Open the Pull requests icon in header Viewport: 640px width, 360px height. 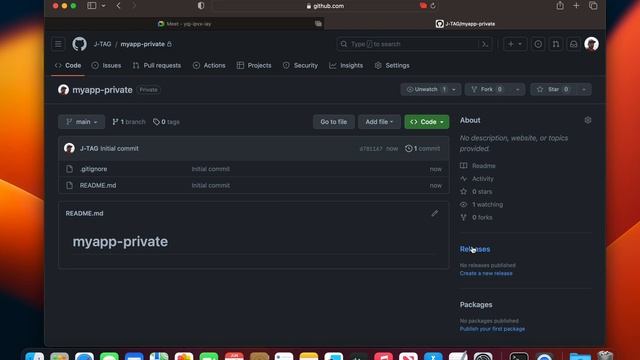click(556, 44)
